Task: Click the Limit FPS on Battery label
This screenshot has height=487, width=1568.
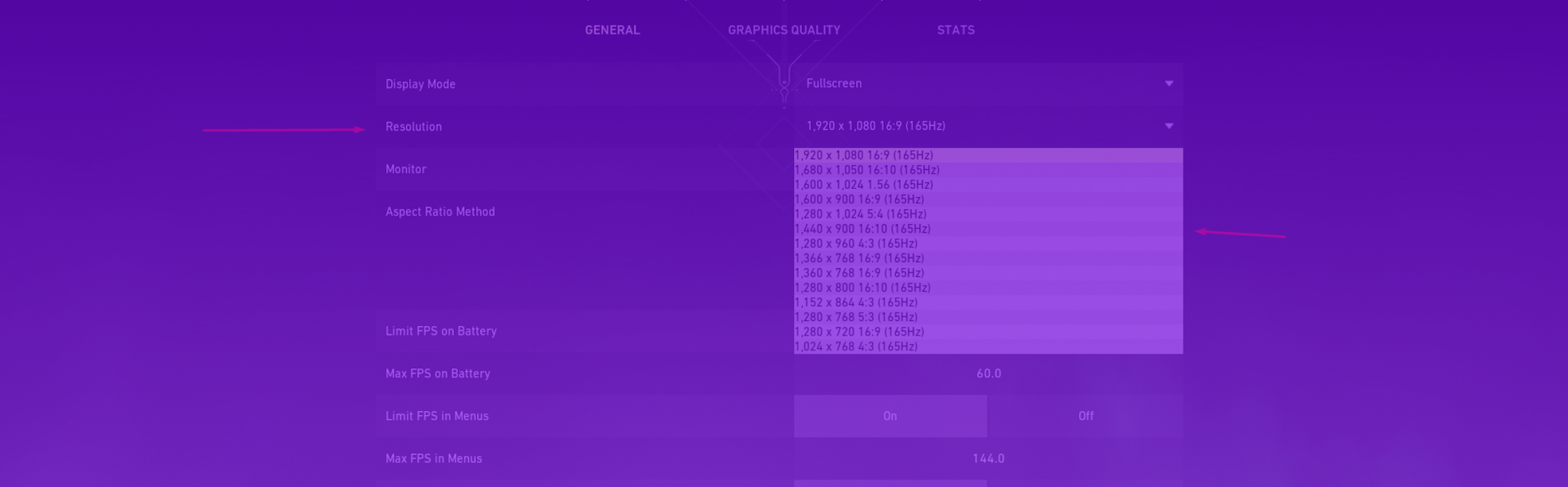Action: (x=441, y=331)
